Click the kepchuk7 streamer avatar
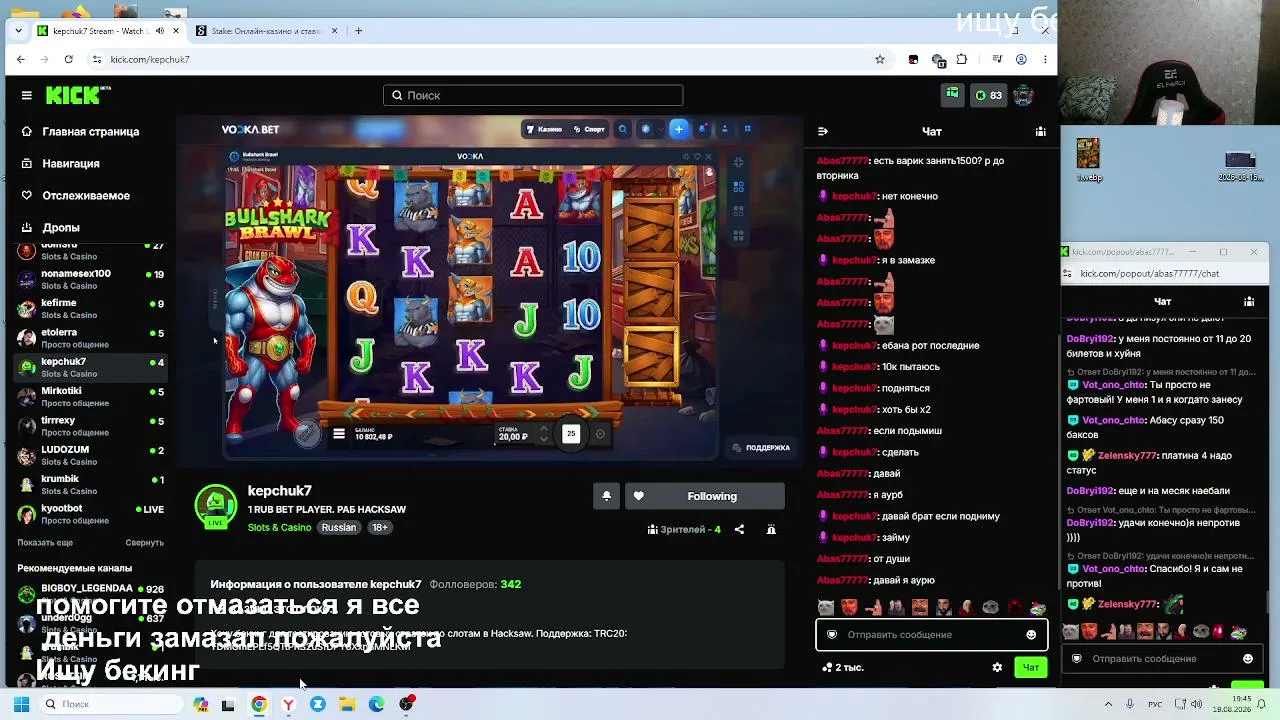The width and height of the screenshot is (1280, 720). point(215,505)
